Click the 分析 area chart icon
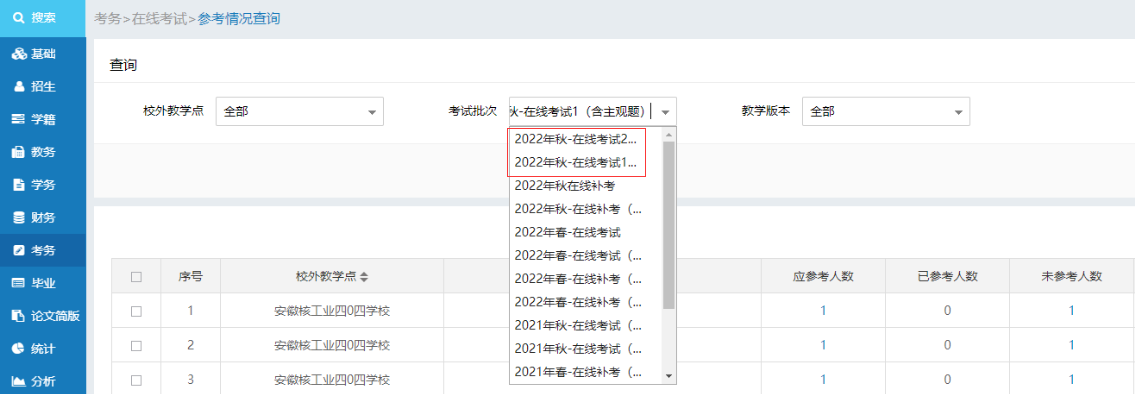The image size is (1135, 394). tap(19, 381)
